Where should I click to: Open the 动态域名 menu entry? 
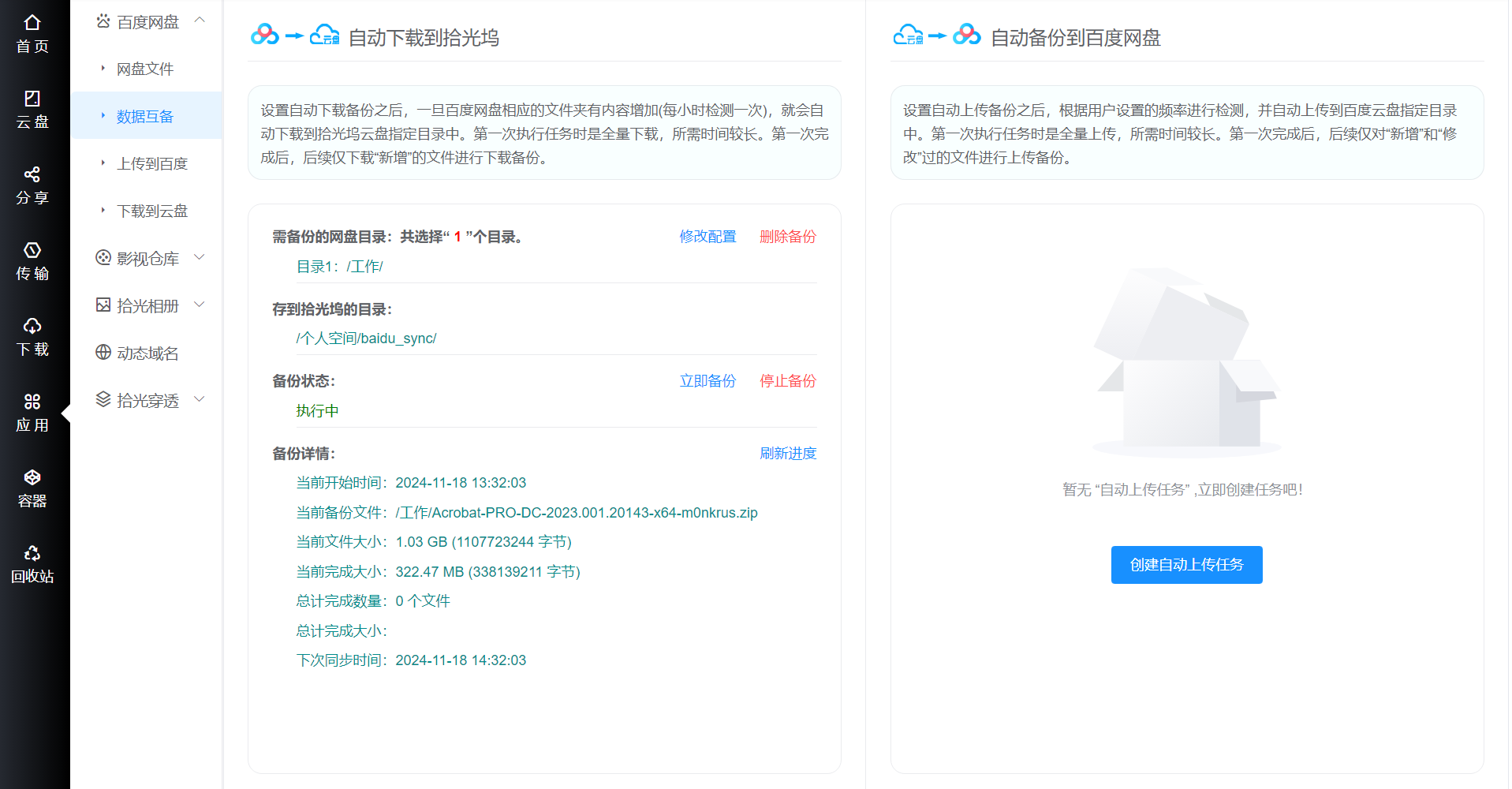147,353
